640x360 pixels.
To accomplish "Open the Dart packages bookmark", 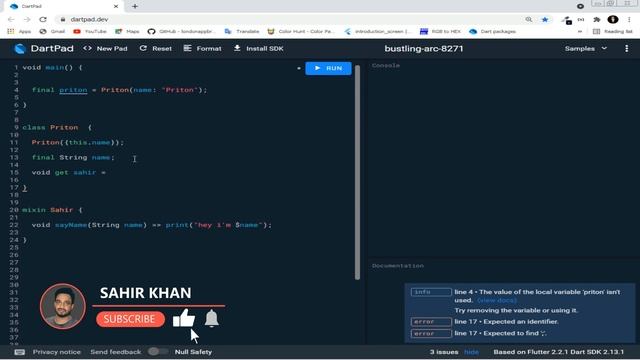I will (x=493, y=31).
